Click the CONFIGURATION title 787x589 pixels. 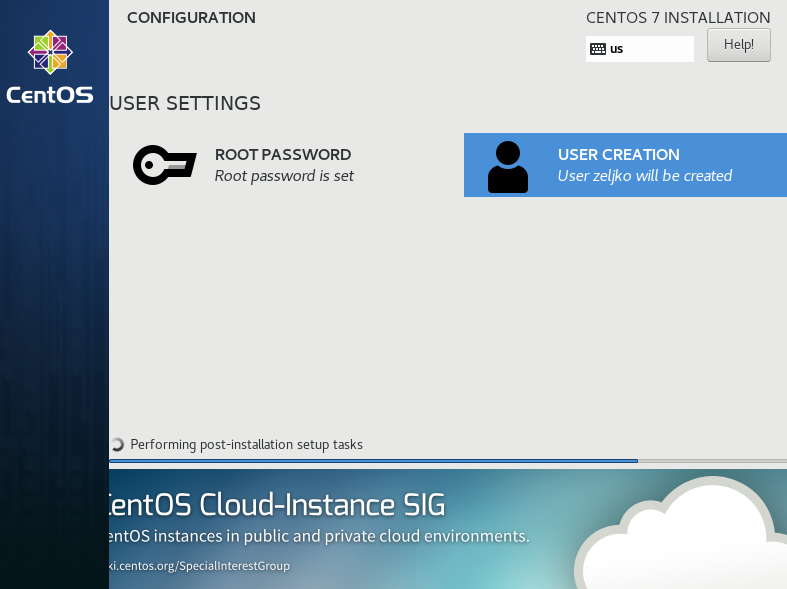[191, 18]
